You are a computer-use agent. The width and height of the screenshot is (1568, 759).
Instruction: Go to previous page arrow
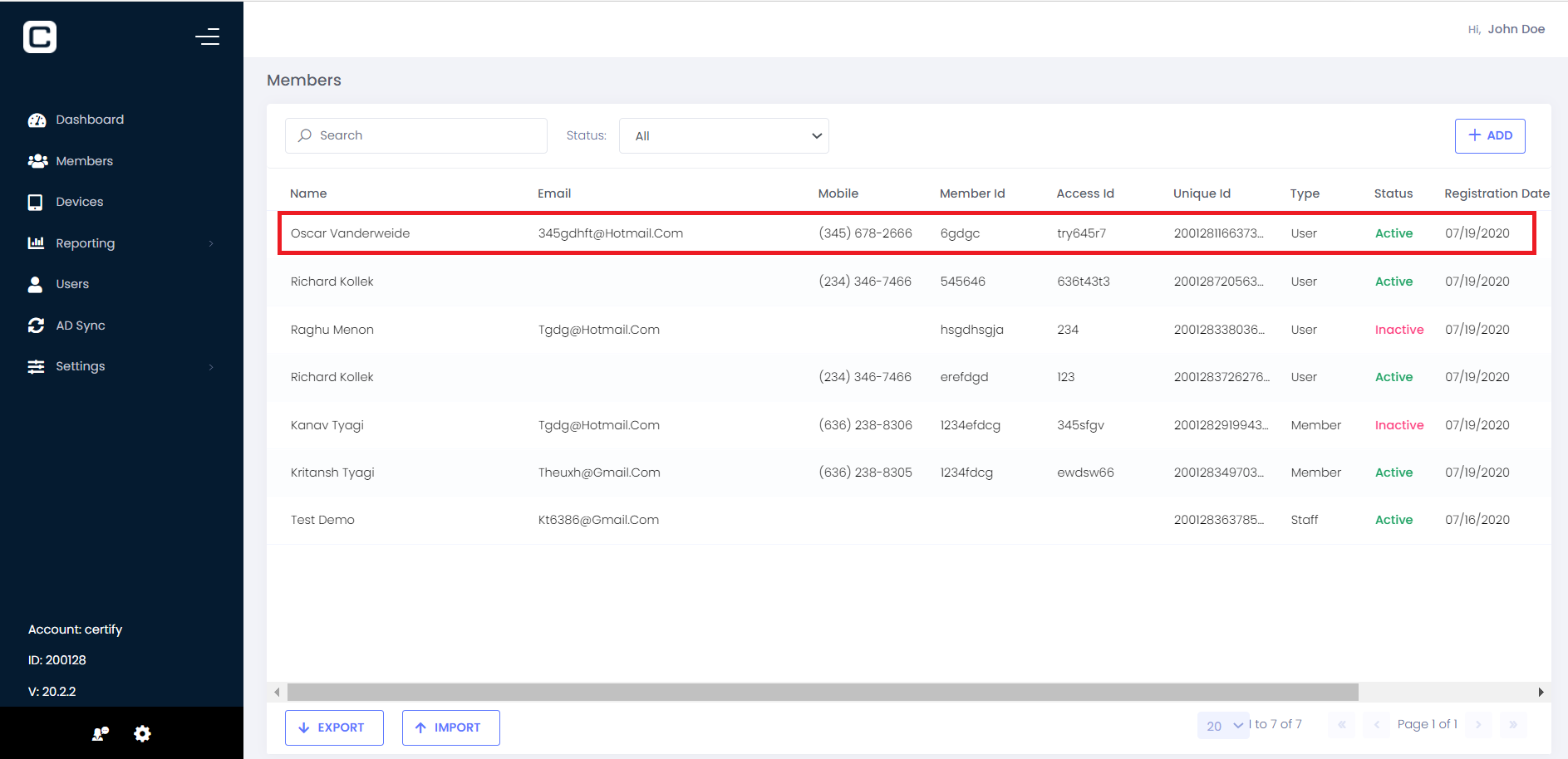1376,725
